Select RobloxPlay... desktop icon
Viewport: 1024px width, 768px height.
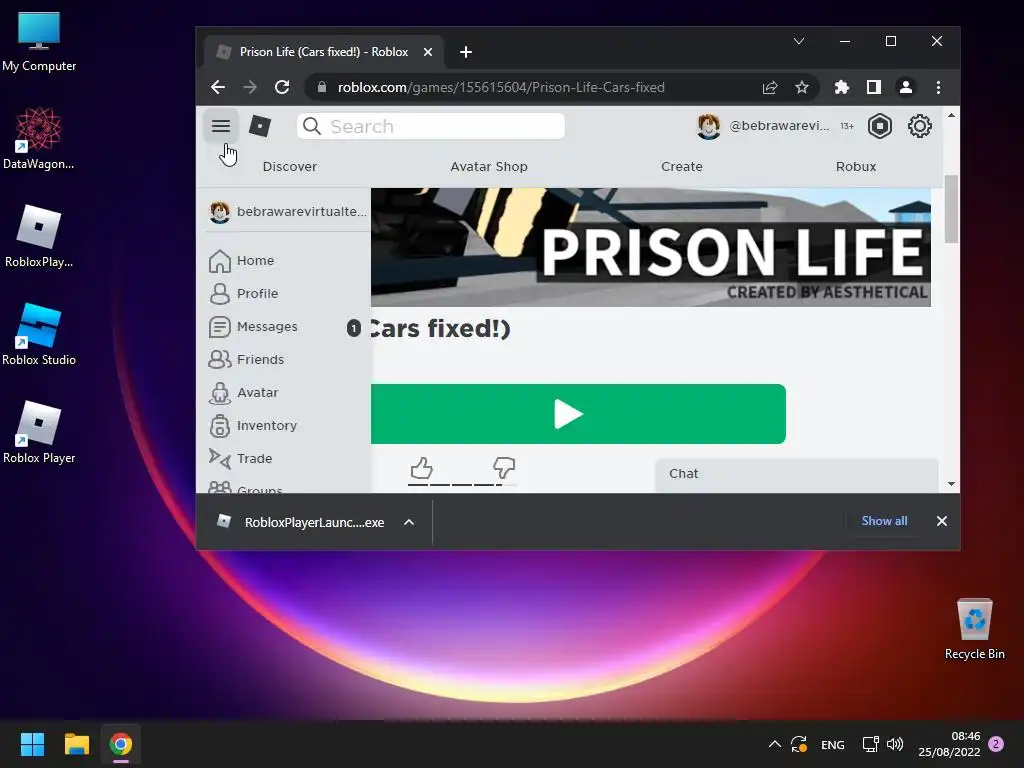(39, 236)
